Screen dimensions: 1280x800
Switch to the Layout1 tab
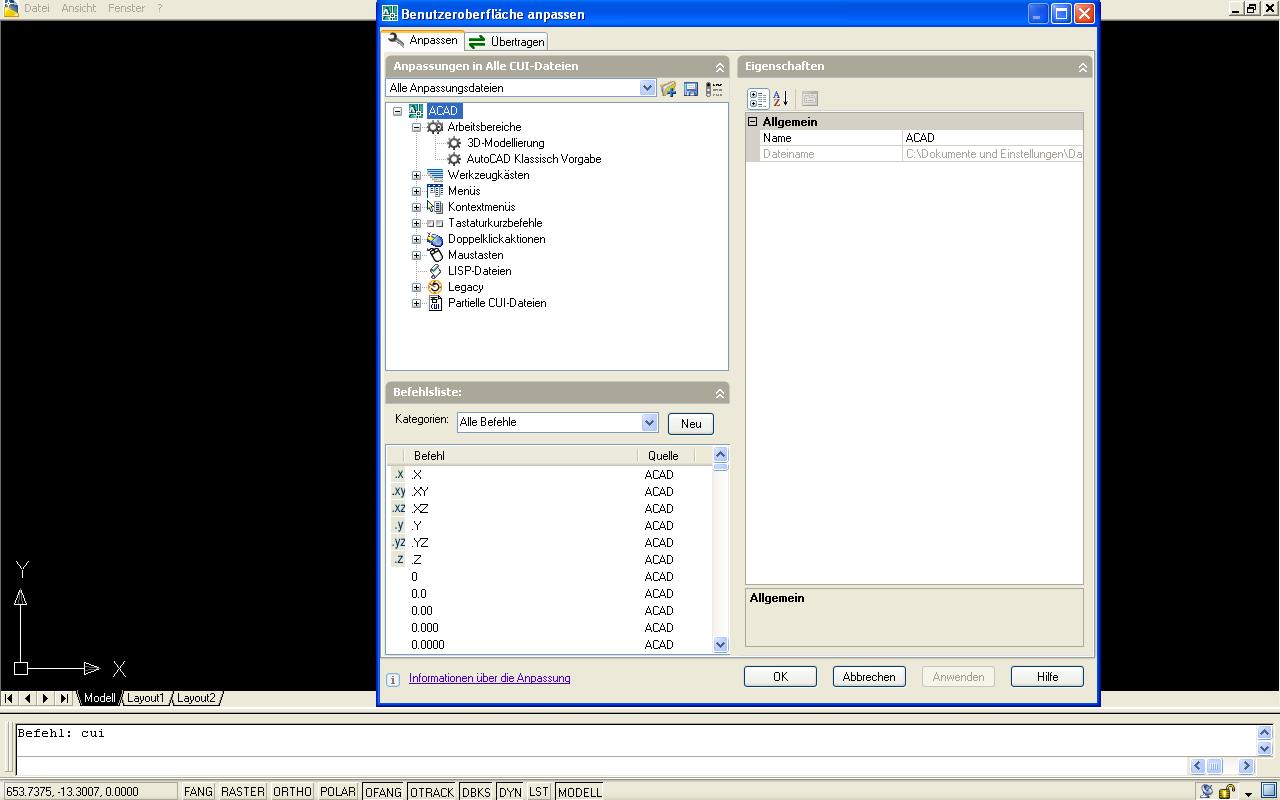(x=145, y=698)
